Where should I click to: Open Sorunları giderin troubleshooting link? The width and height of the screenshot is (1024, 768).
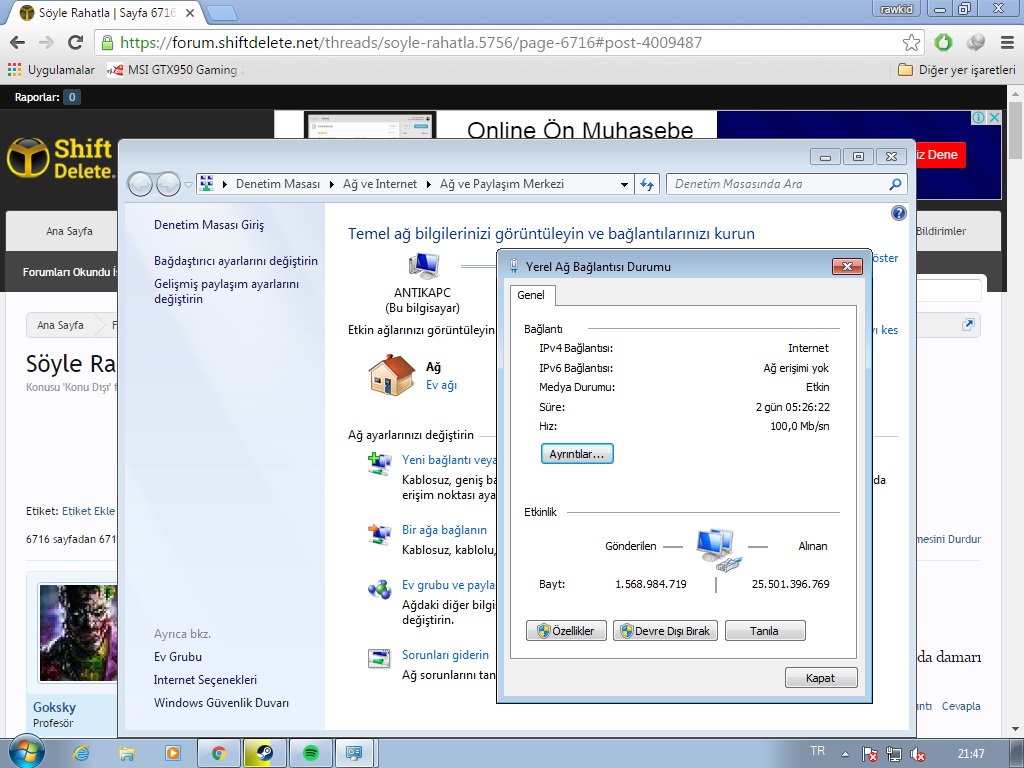[445, 655]
